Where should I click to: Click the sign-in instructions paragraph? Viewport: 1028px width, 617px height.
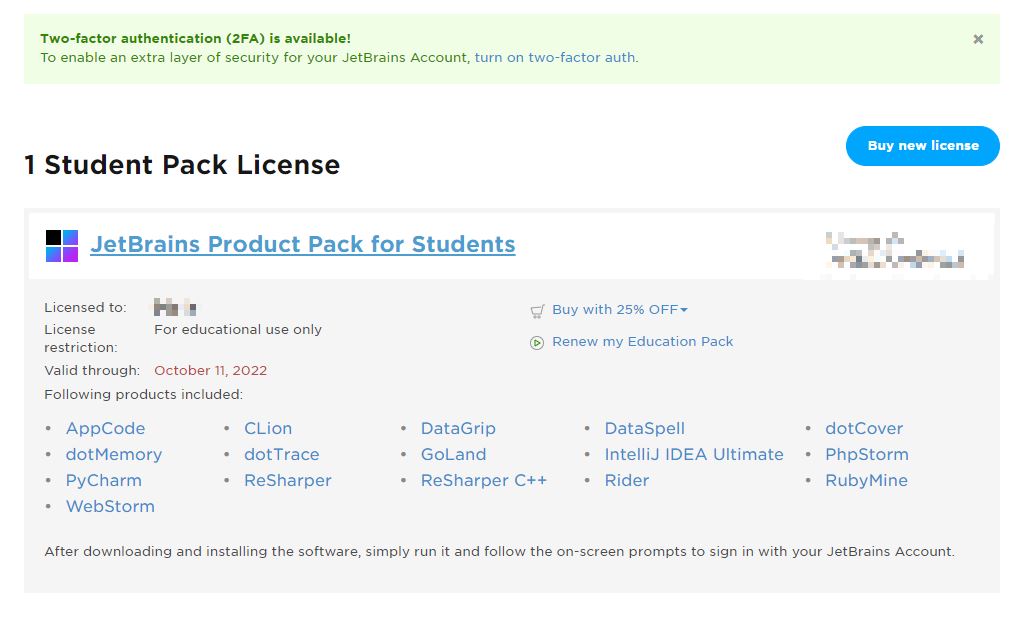[x=500, y=551]
